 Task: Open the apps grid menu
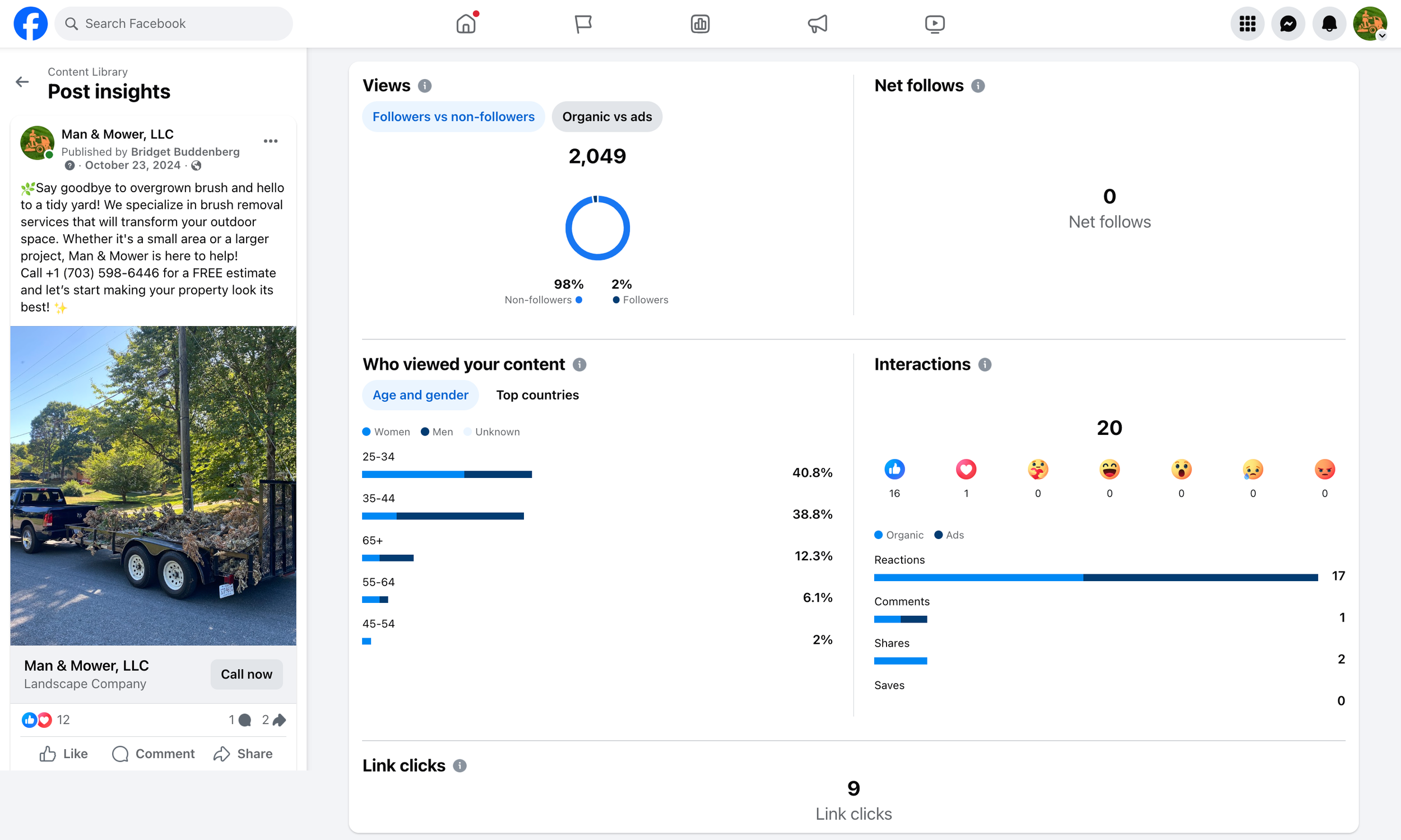tap(1247, 24)
